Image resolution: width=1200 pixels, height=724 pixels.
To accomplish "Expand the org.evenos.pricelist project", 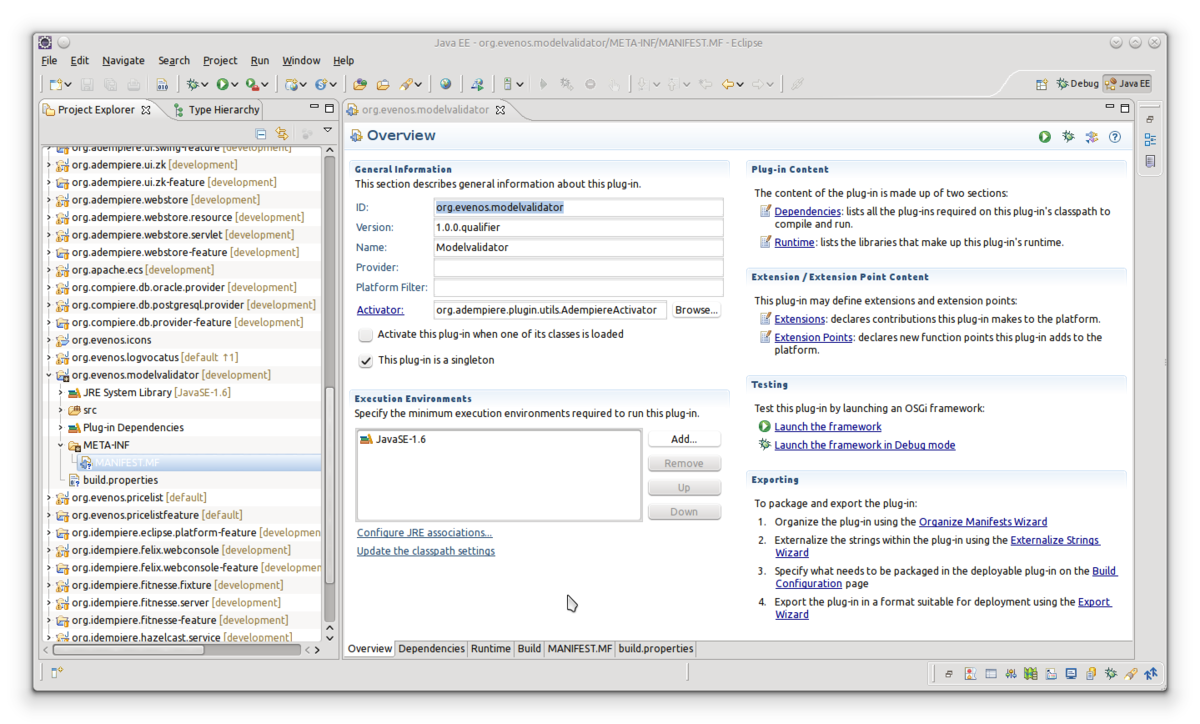I will click(48, 498).
